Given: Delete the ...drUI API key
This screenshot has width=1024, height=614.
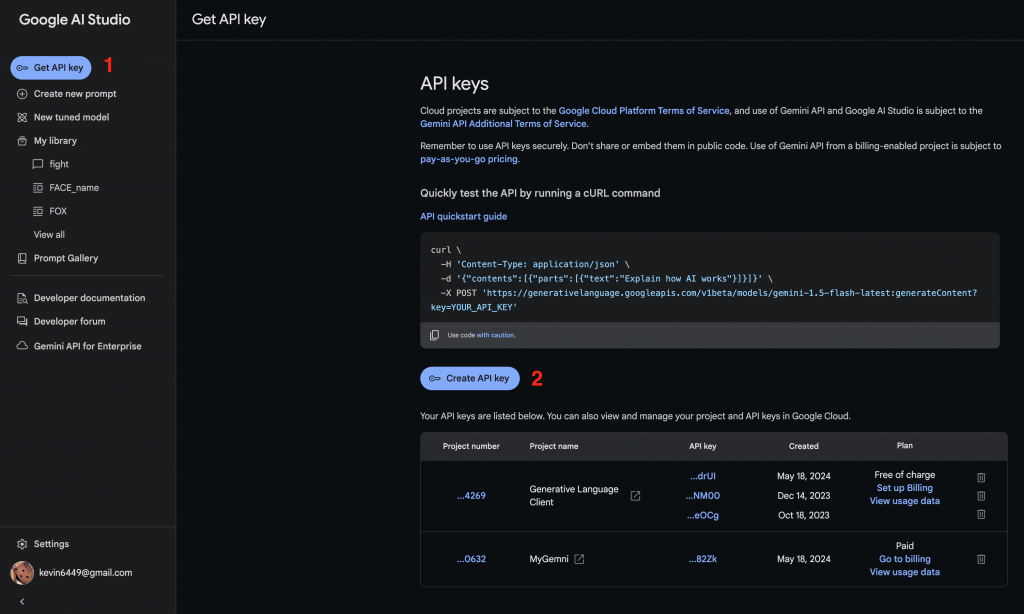Looking at the screenshot, I should pyautogui.click(x=981, y=477).
